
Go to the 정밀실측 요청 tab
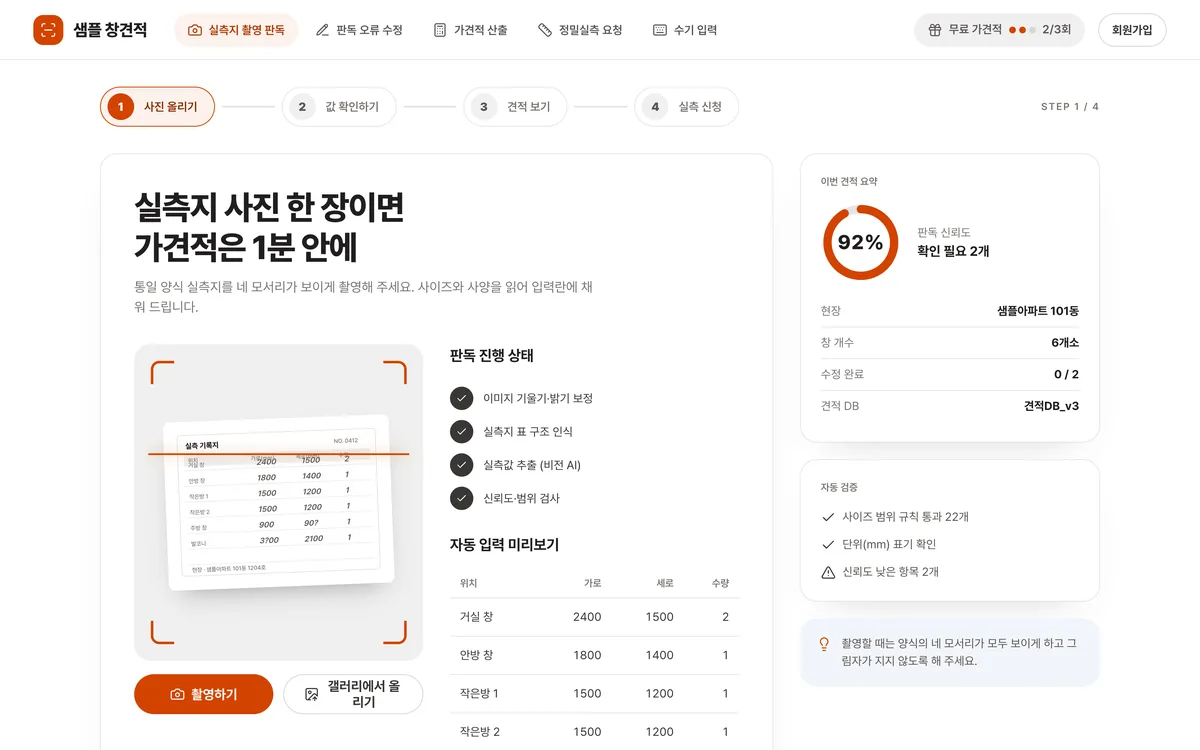580,30
